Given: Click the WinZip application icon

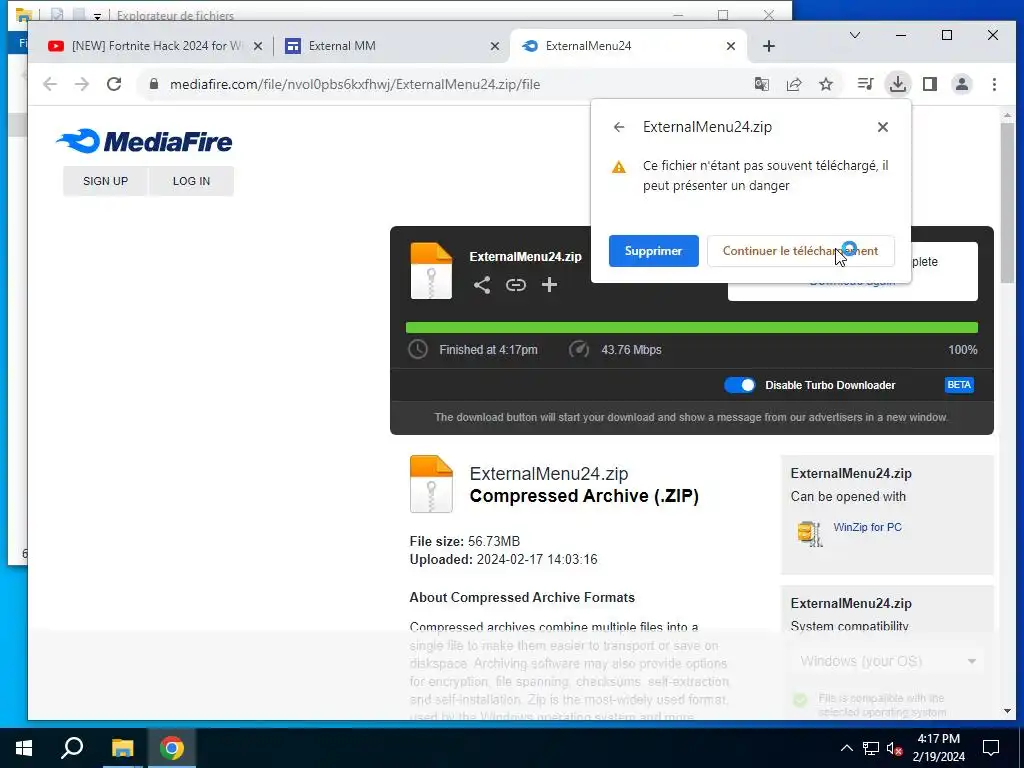Looking at the screenshot, I should [x=810, y=534].
